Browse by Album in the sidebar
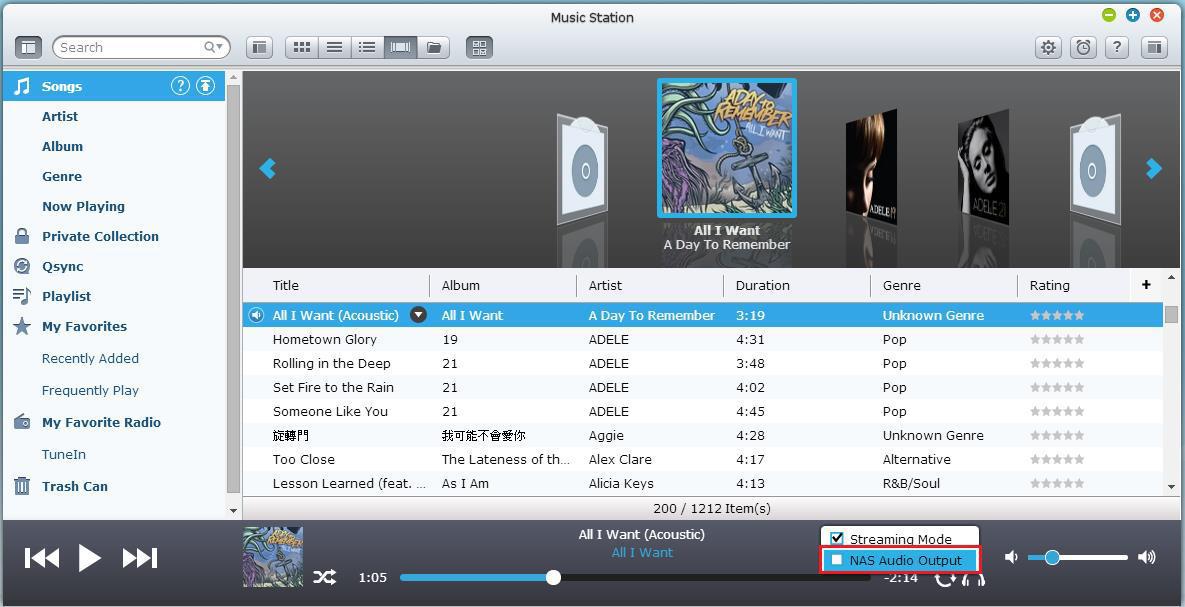The width and height of the screenshot is (1185, 607). click(62, 147)
